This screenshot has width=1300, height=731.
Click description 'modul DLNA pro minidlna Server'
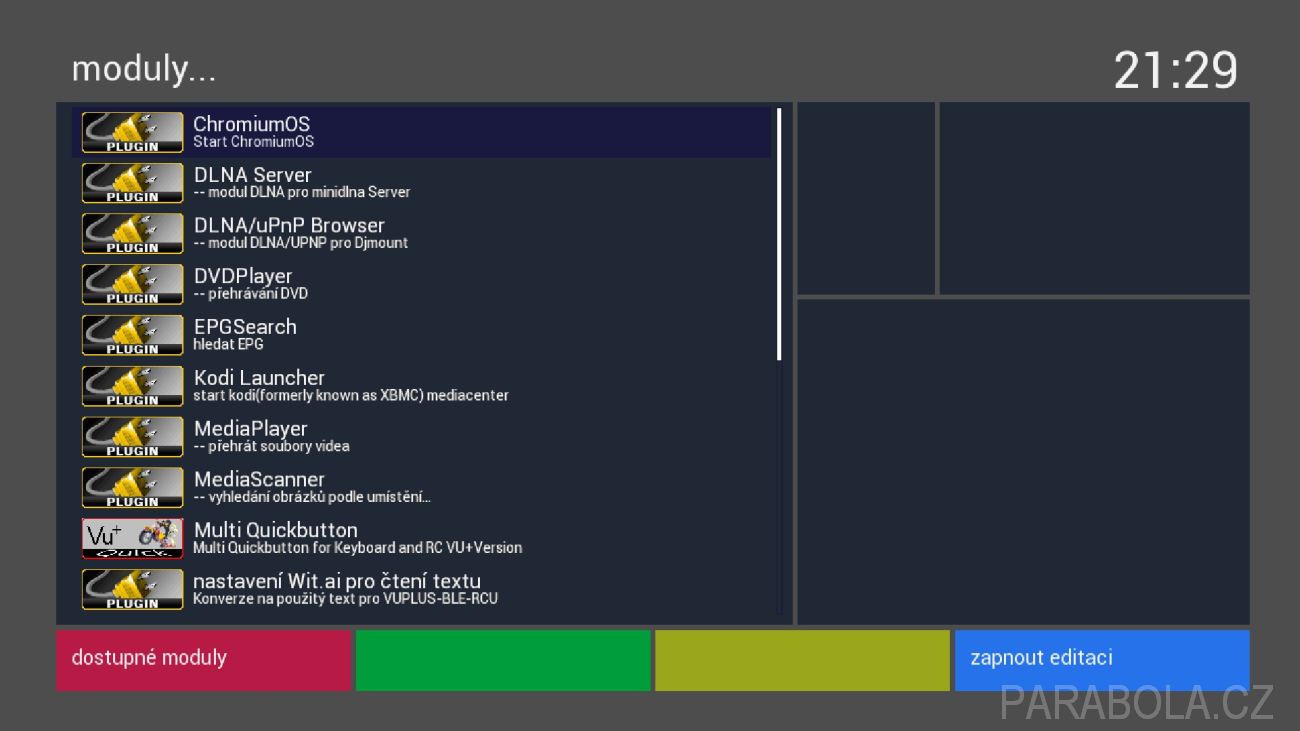(302, 192)
